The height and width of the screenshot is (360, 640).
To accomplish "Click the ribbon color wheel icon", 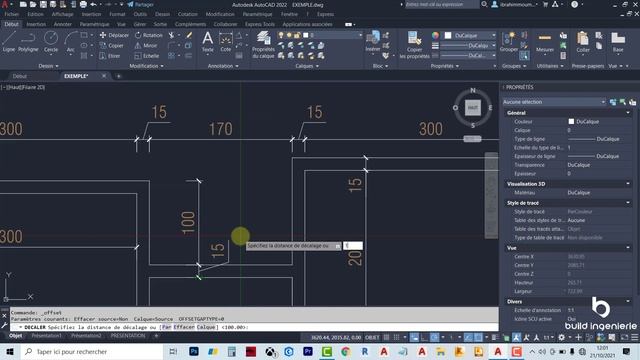I will tap(436, 36).
